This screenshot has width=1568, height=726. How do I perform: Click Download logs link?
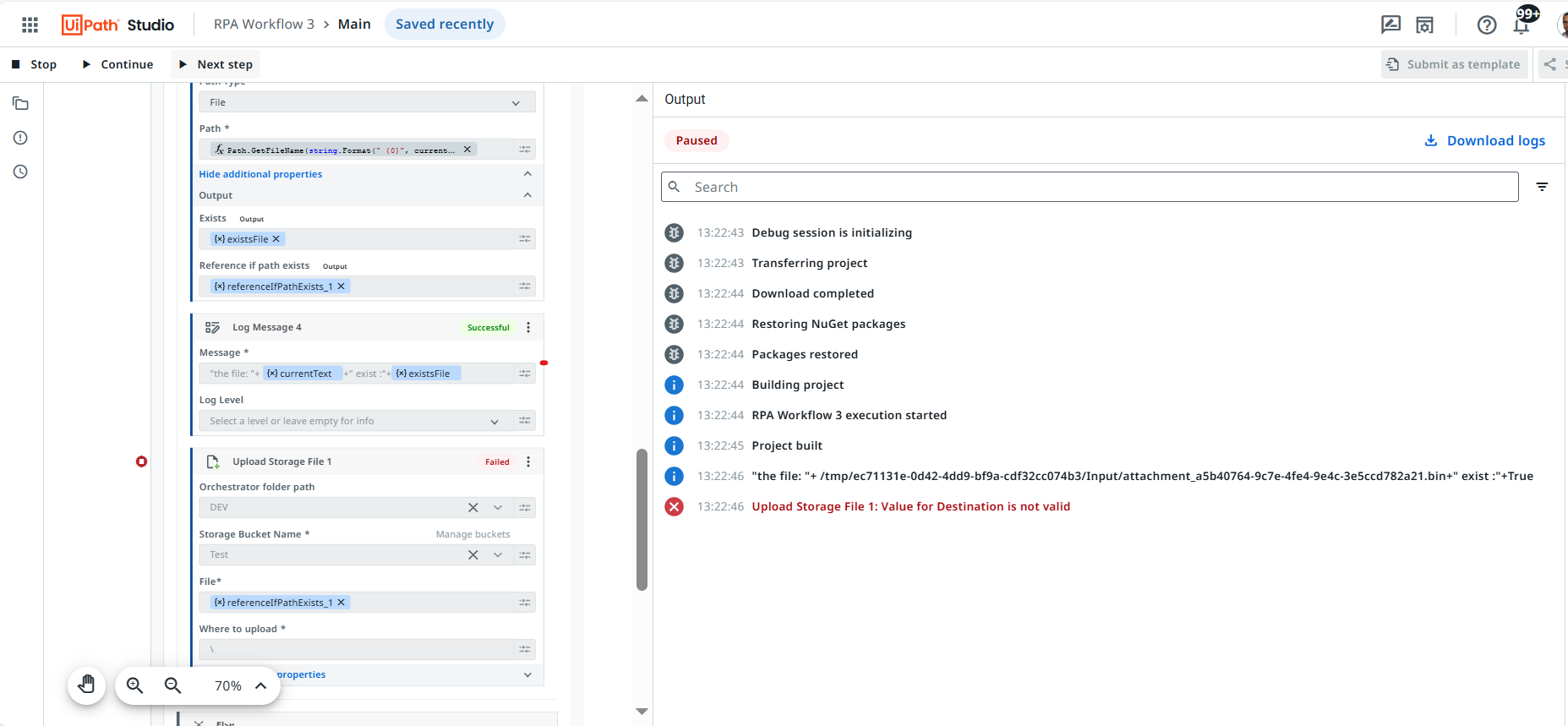pos(1485,140)
